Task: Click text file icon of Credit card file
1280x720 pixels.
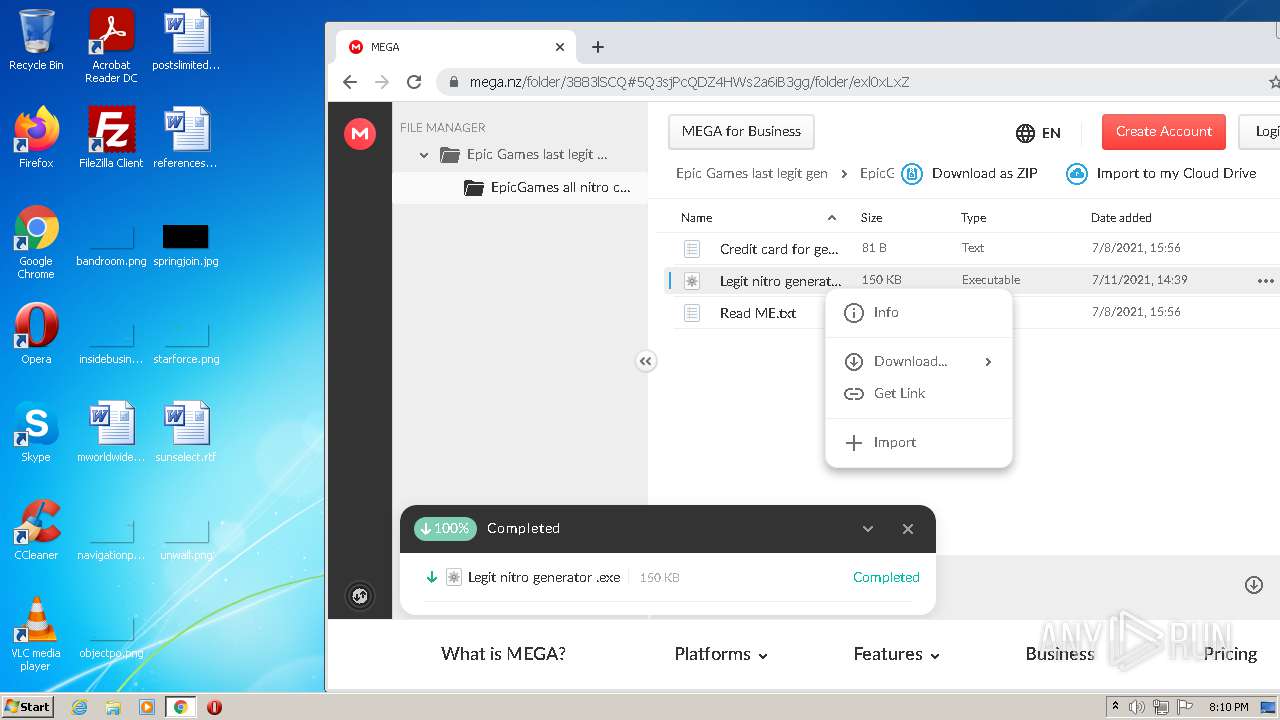Action: [692, 249]
